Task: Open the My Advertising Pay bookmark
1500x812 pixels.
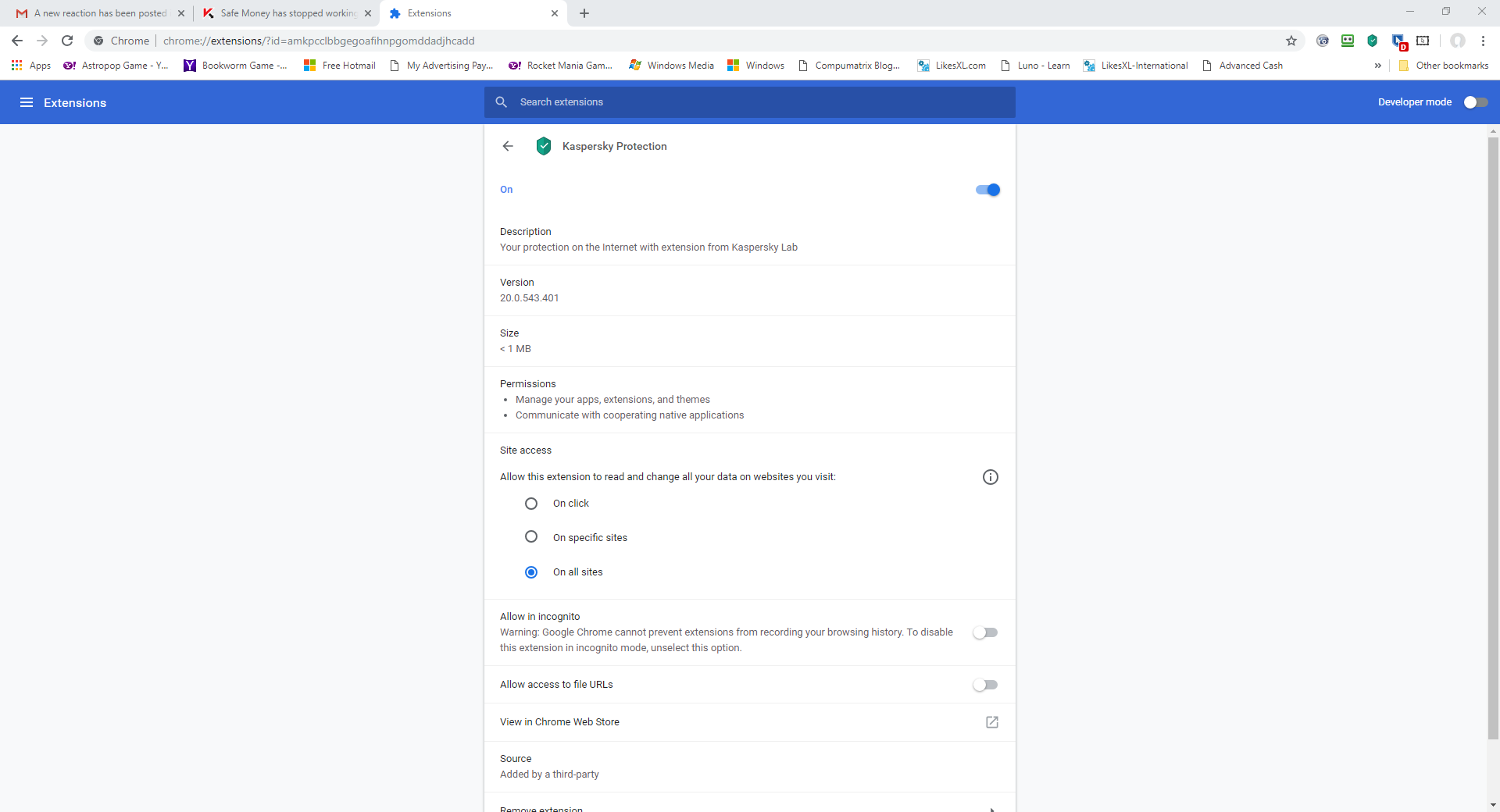Action: point(442,66)
